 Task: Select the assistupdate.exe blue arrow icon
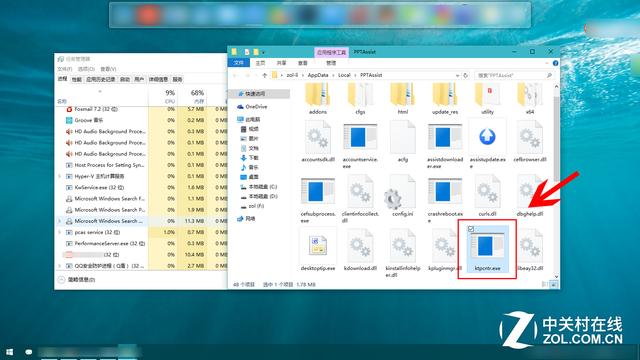[487, 137]
